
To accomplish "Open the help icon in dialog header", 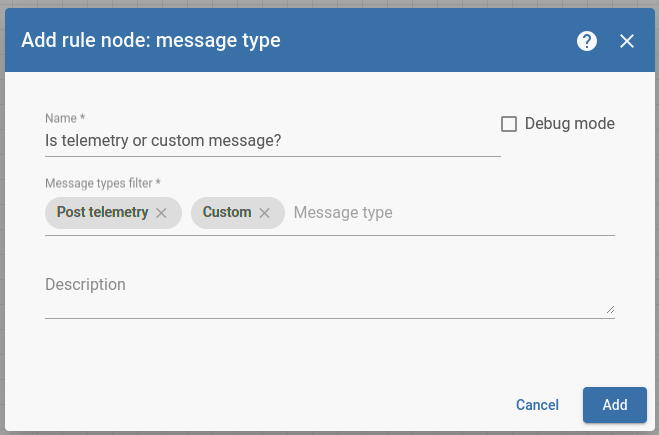I will click(587, 41).
